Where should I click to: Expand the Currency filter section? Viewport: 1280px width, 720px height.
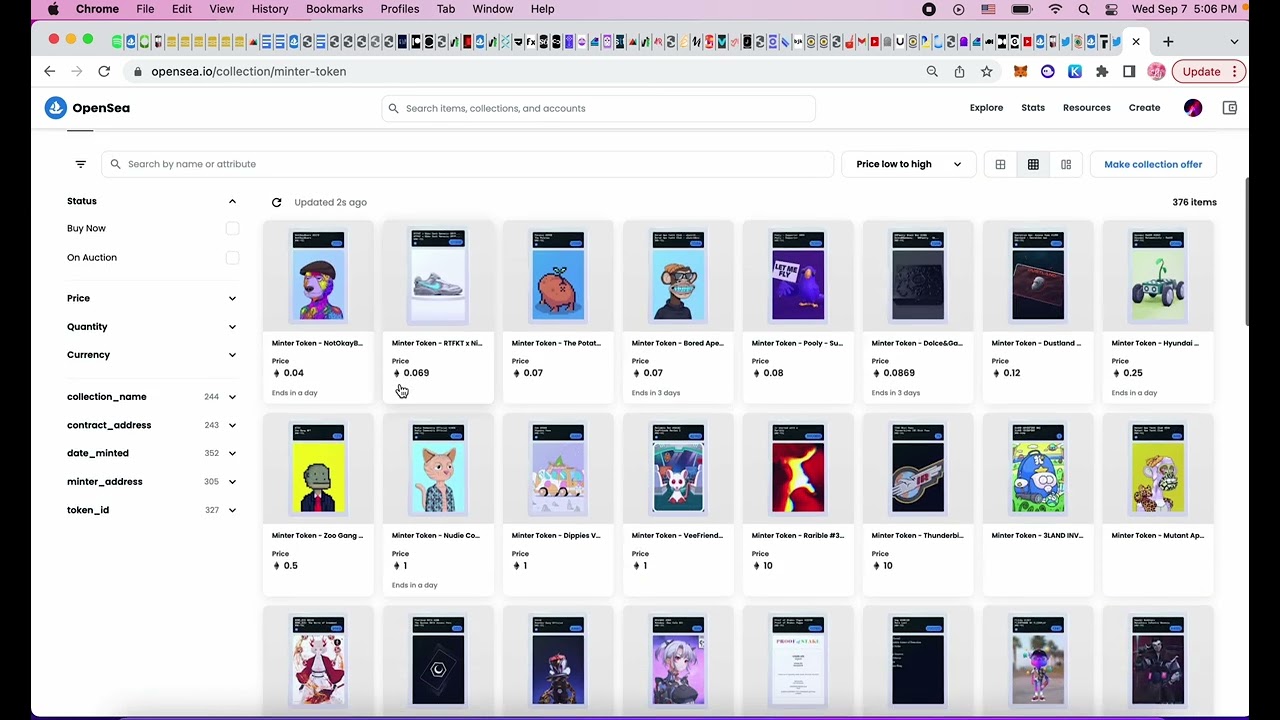click(x=232, y=354)
